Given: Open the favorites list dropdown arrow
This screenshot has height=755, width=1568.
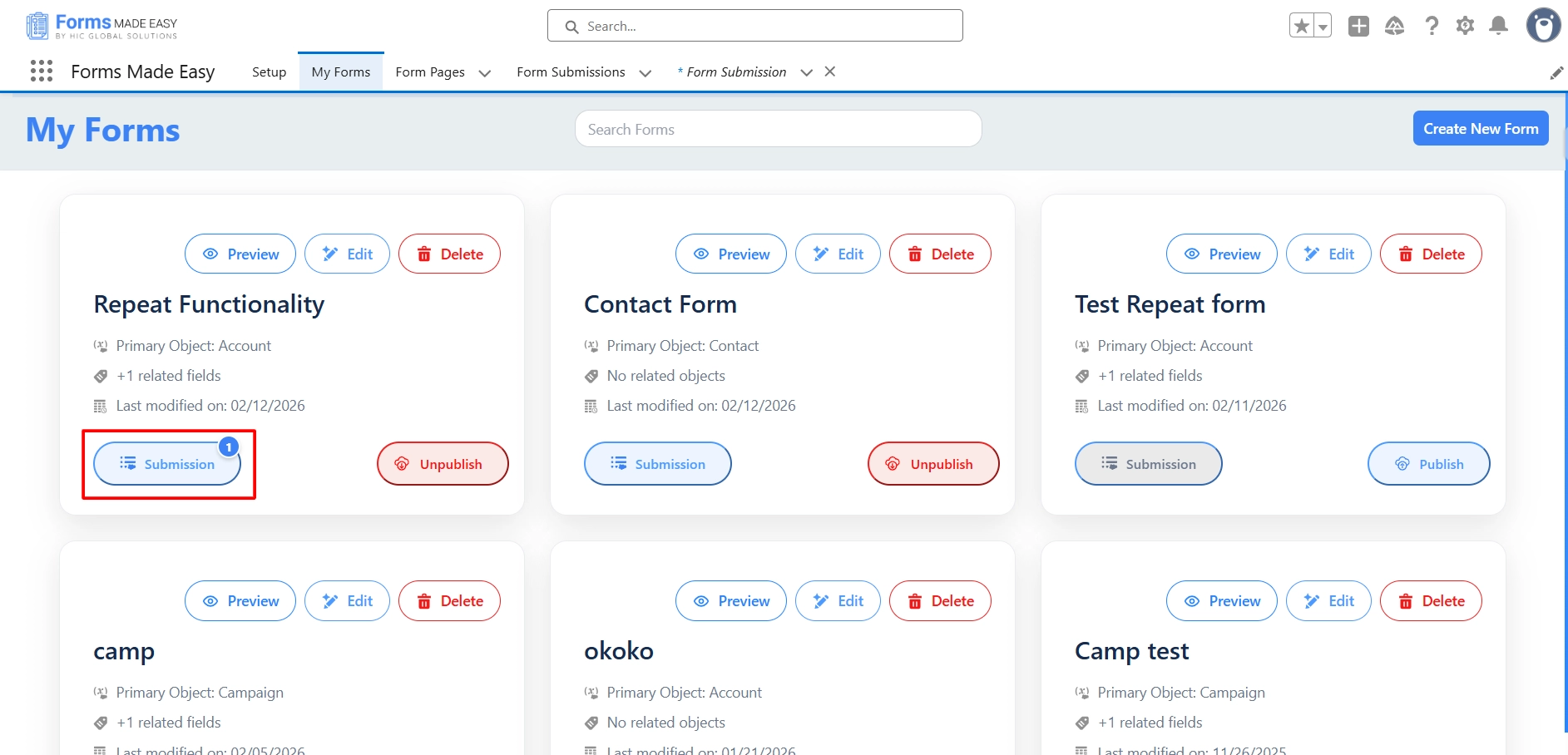Looking at the screenshot, I should [x=1323, y=27].
